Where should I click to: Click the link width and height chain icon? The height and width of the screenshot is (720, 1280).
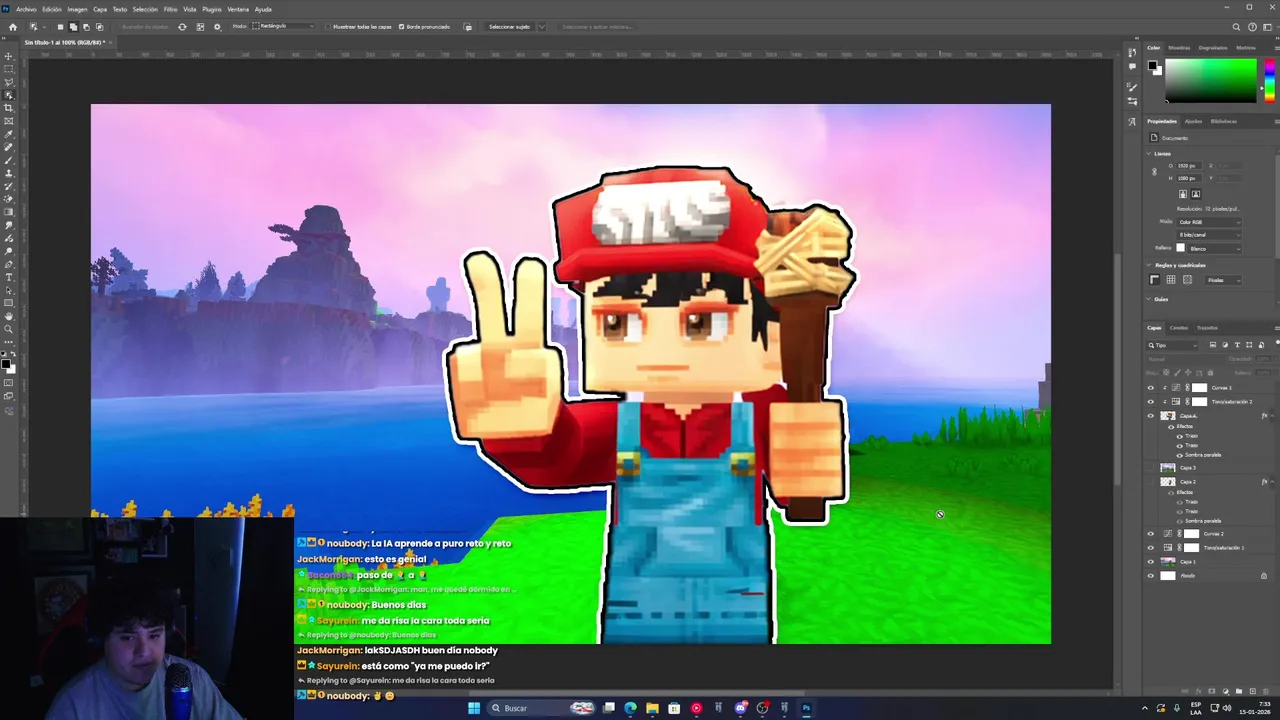click(x=1154, y=172)
